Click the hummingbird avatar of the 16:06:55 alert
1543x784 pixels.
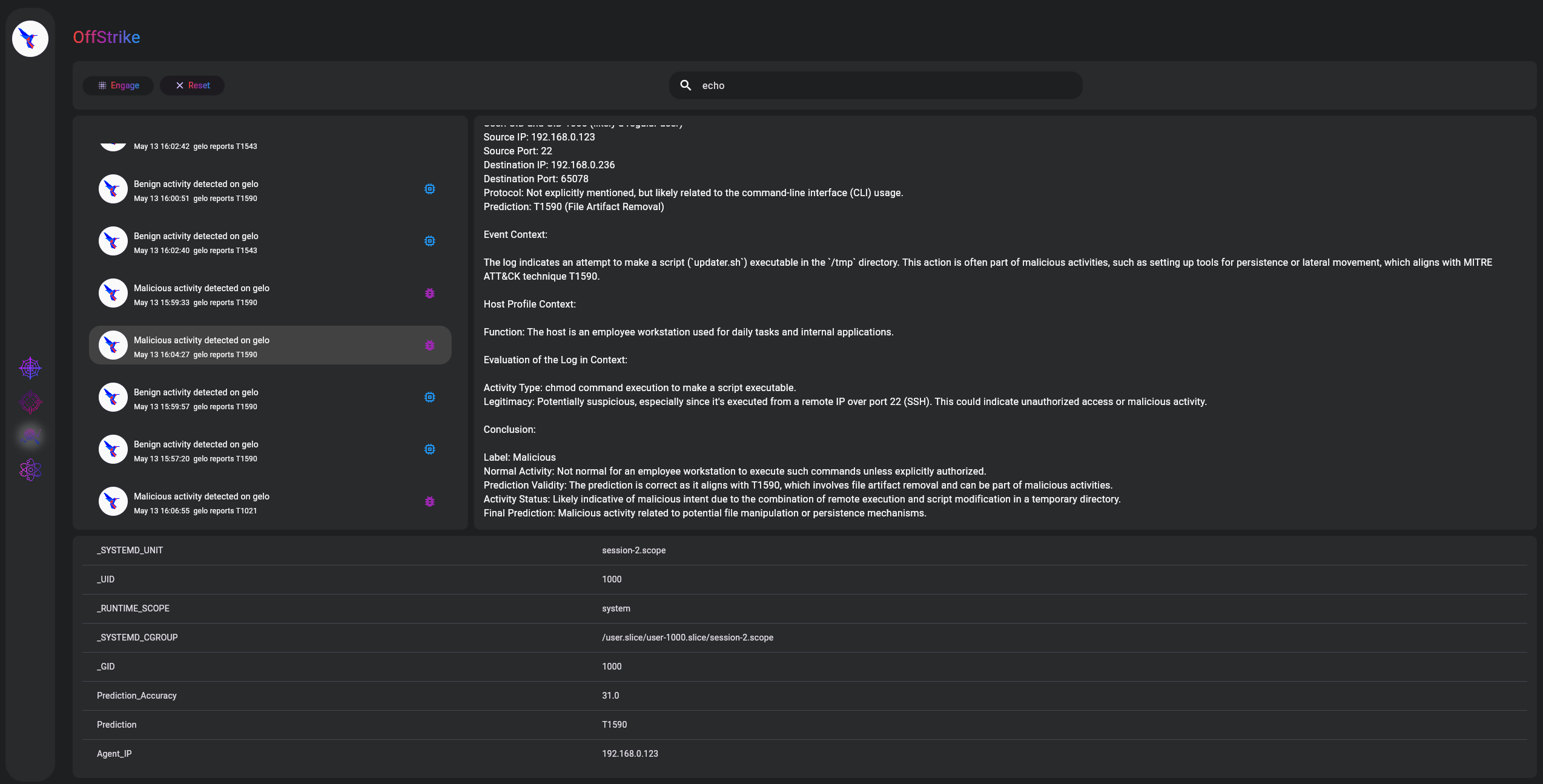click(x=113, y=501)
